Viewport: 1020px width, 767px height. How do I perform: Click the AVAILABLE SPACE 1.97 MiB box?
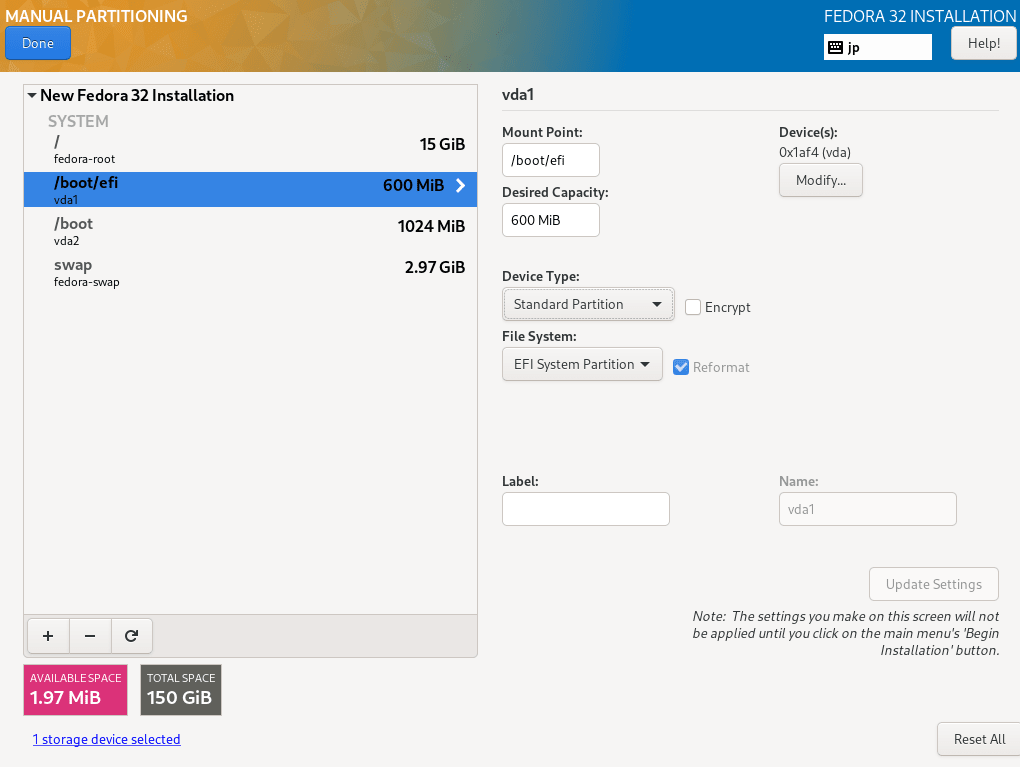tap(75, 690)
